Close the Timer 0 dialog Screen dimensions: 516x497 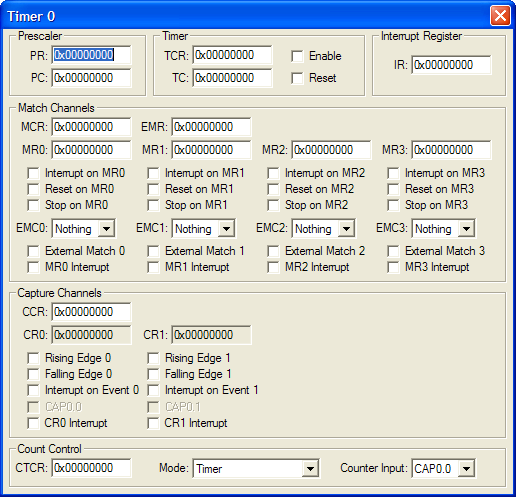coord(500,16)
